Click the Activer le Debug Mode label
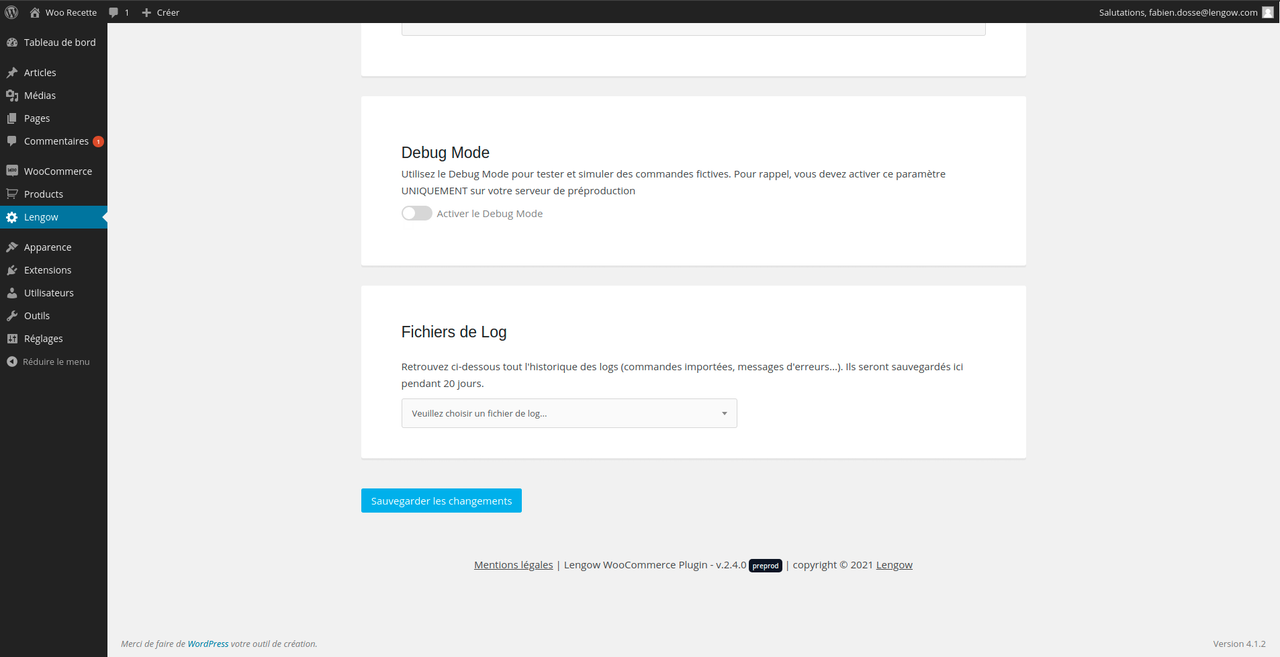Screen dimensions: 1280x657 coord(490,214)
